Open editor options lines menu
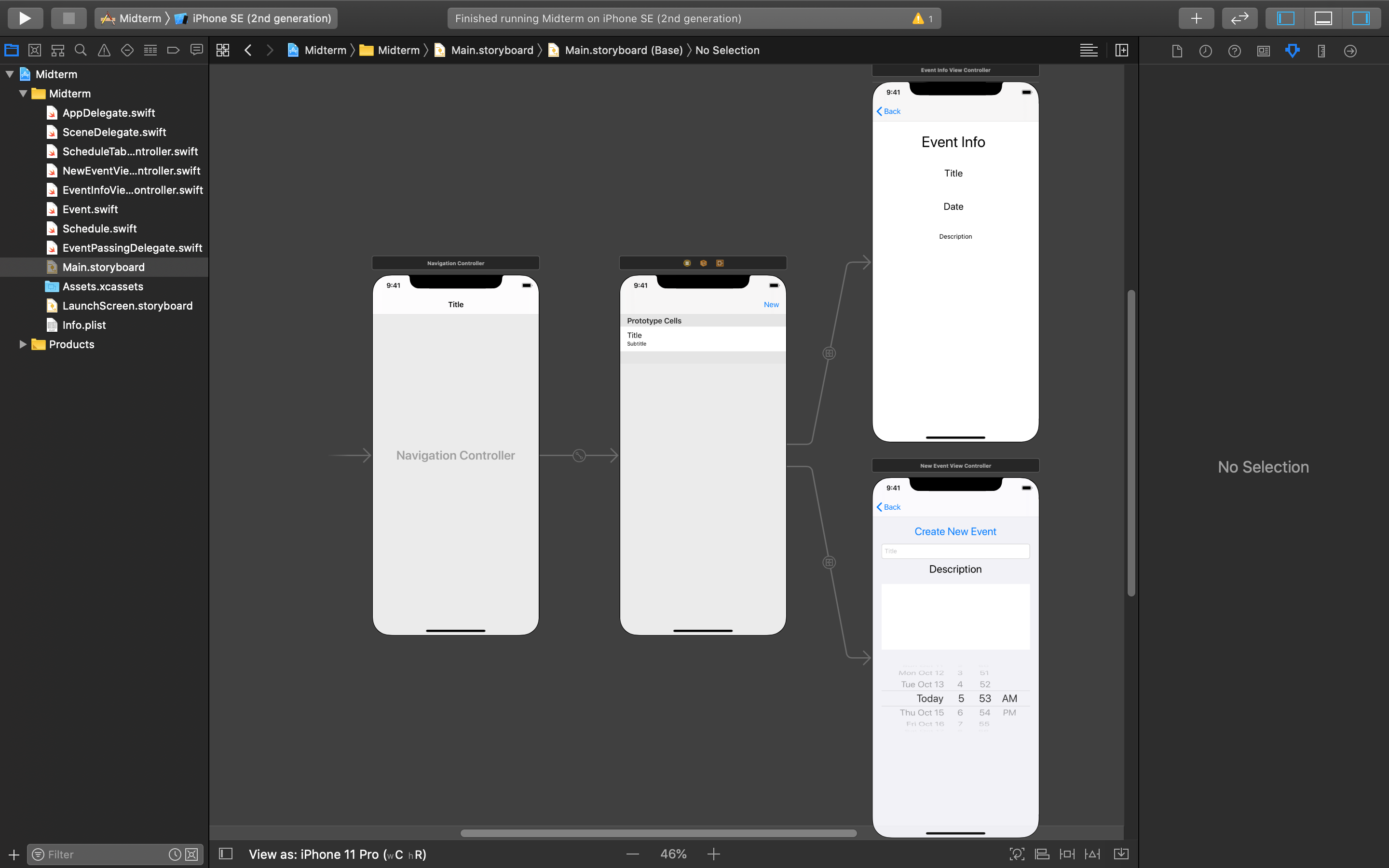1389x868 pixels. pyautogui.click(x=1088, y=51)
